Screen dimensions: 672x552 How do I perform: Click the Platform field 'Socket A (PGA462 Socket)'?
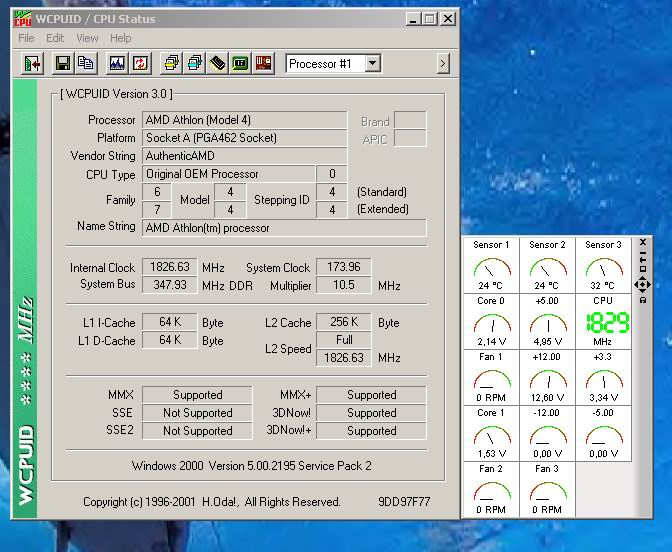click(x=244, y=138)
